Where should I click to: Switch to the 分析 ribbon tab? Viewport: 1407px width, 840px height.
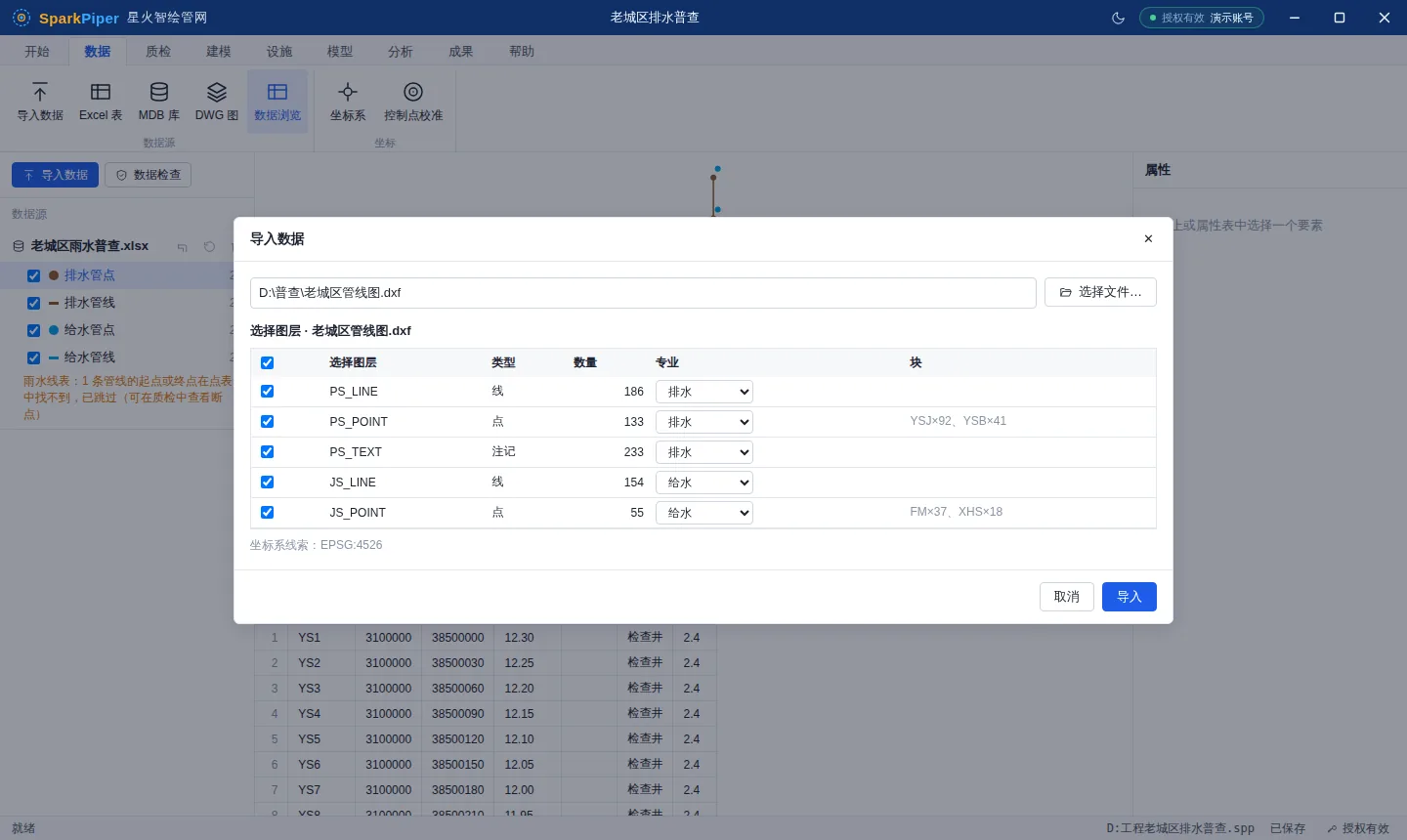401,52
